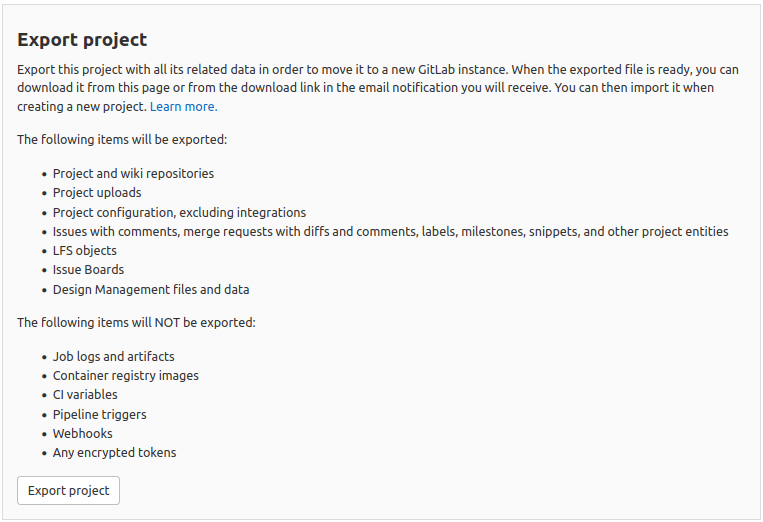Select 'Project and wiki repositories' list item
The height and width of the screenshot is (522, 763).
(133, 173)
